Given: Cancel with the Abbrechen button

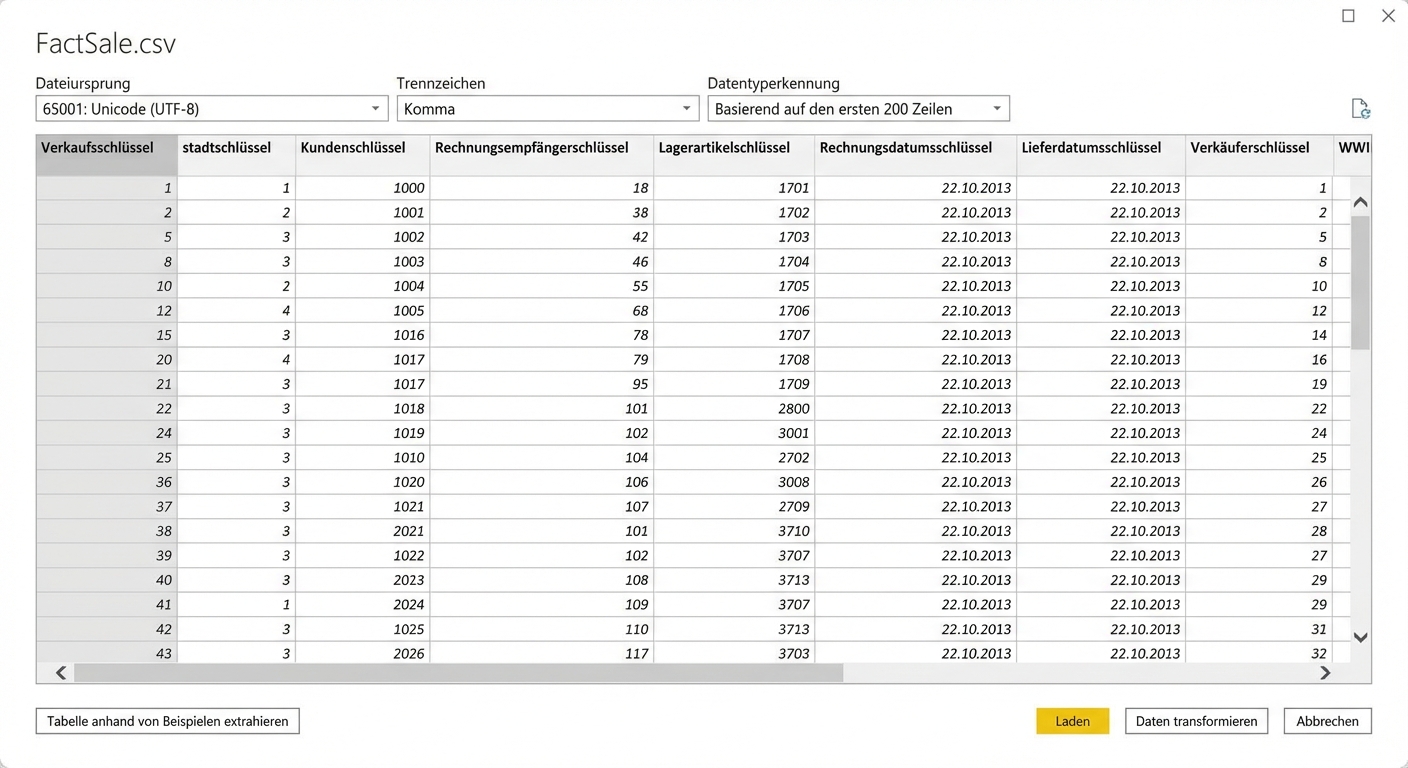Looking at the screenshot, I should point(1327,721).
